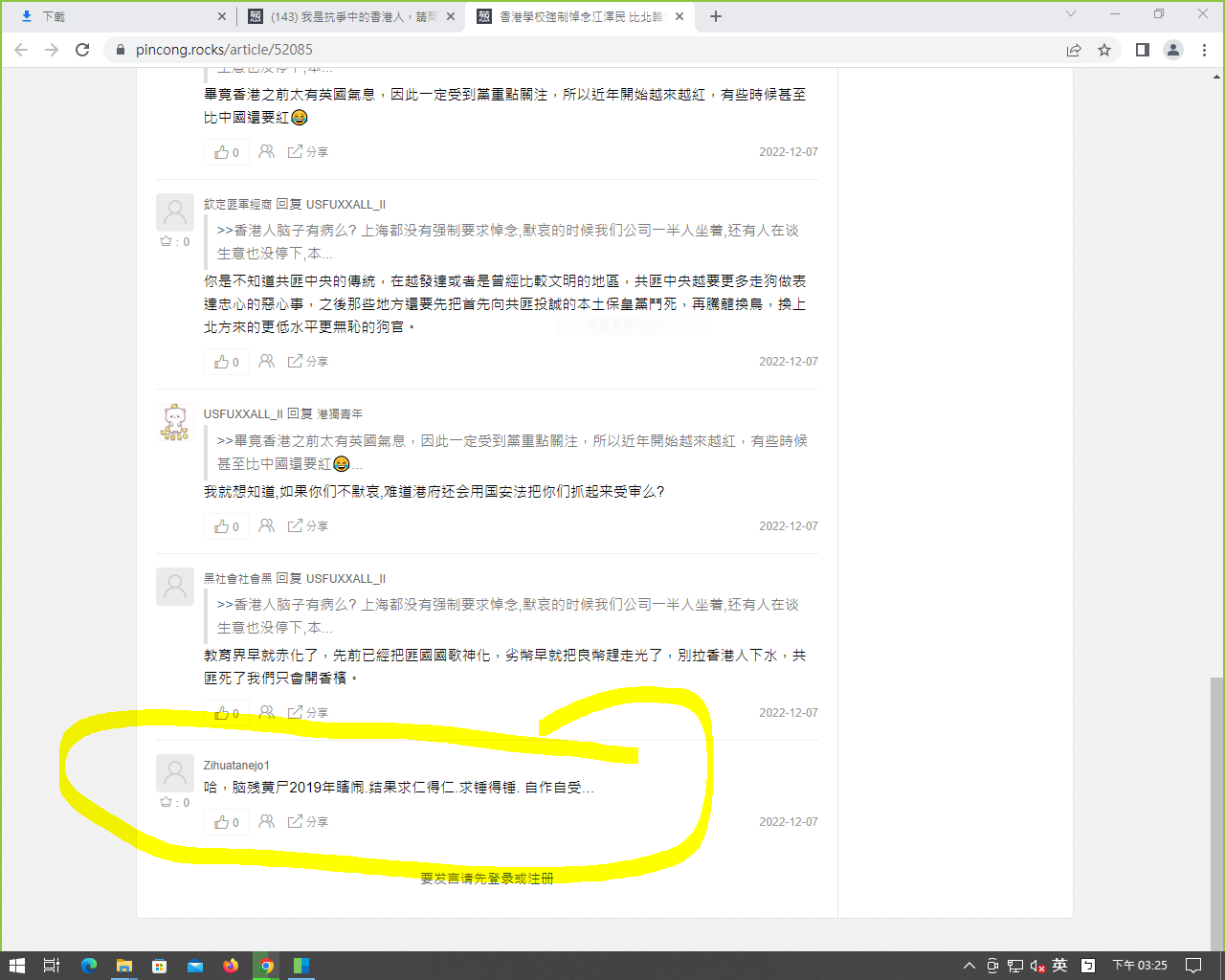Click the follow-user icon on the Zihuatanejo1 comment

coord(267,821)
